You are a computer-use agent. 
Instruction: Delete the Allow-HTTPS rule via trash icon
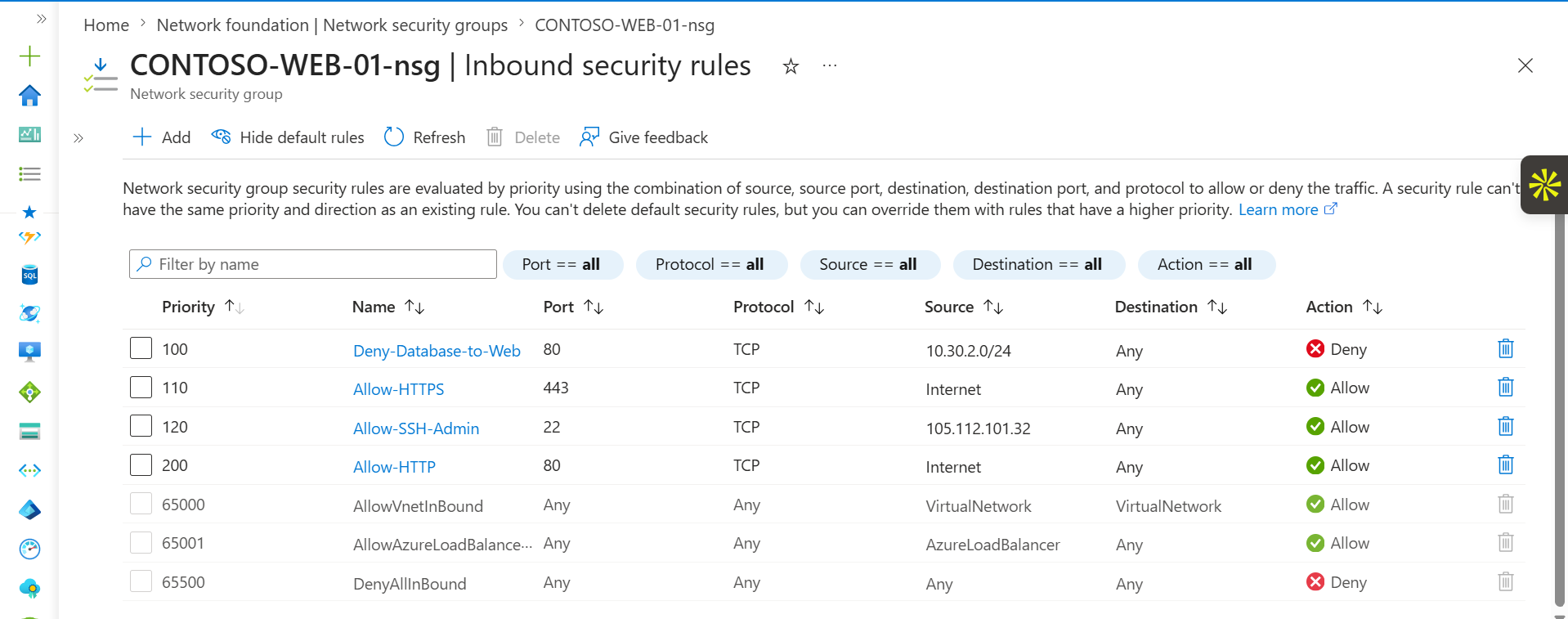coord(1505,388)
